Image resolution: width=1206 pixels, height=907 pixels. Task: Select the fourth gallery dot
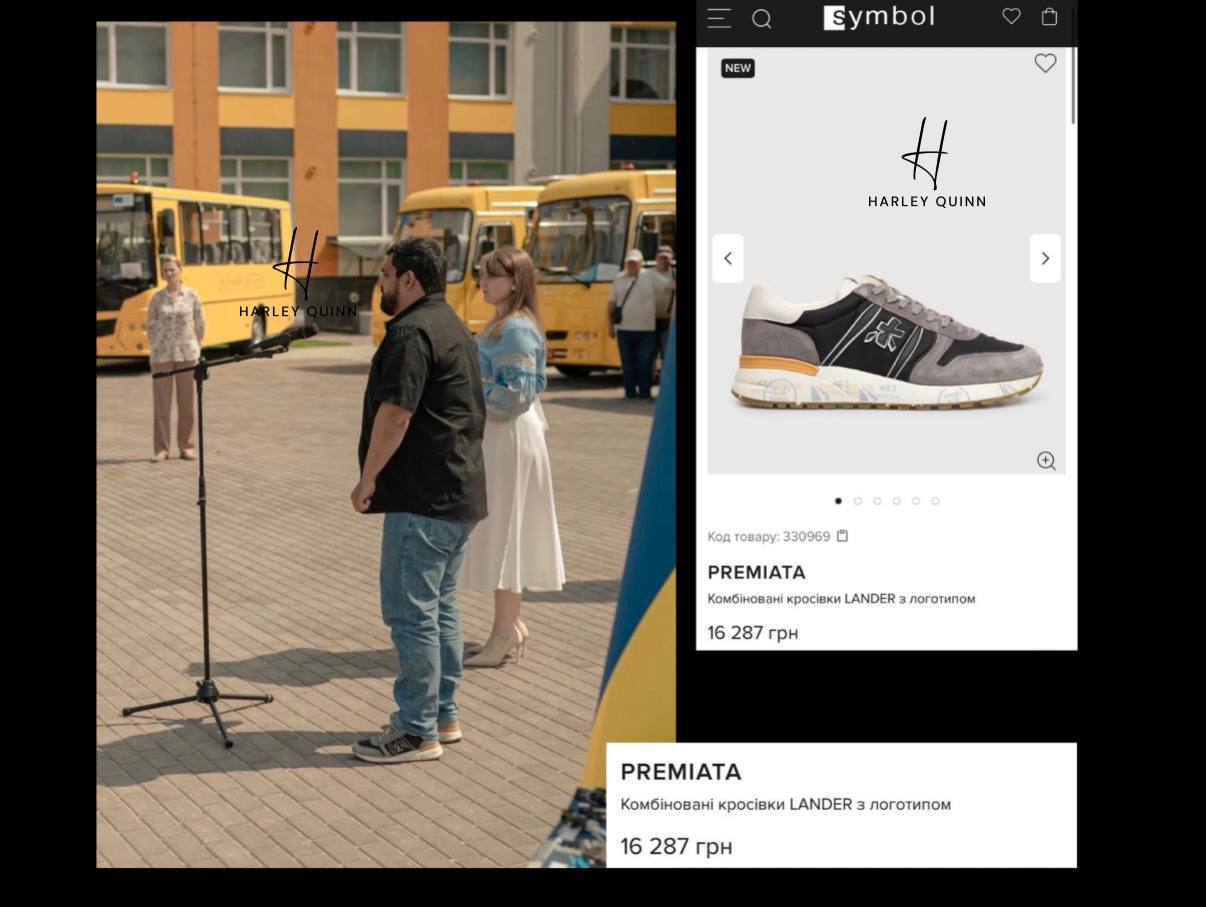(897, 501)
